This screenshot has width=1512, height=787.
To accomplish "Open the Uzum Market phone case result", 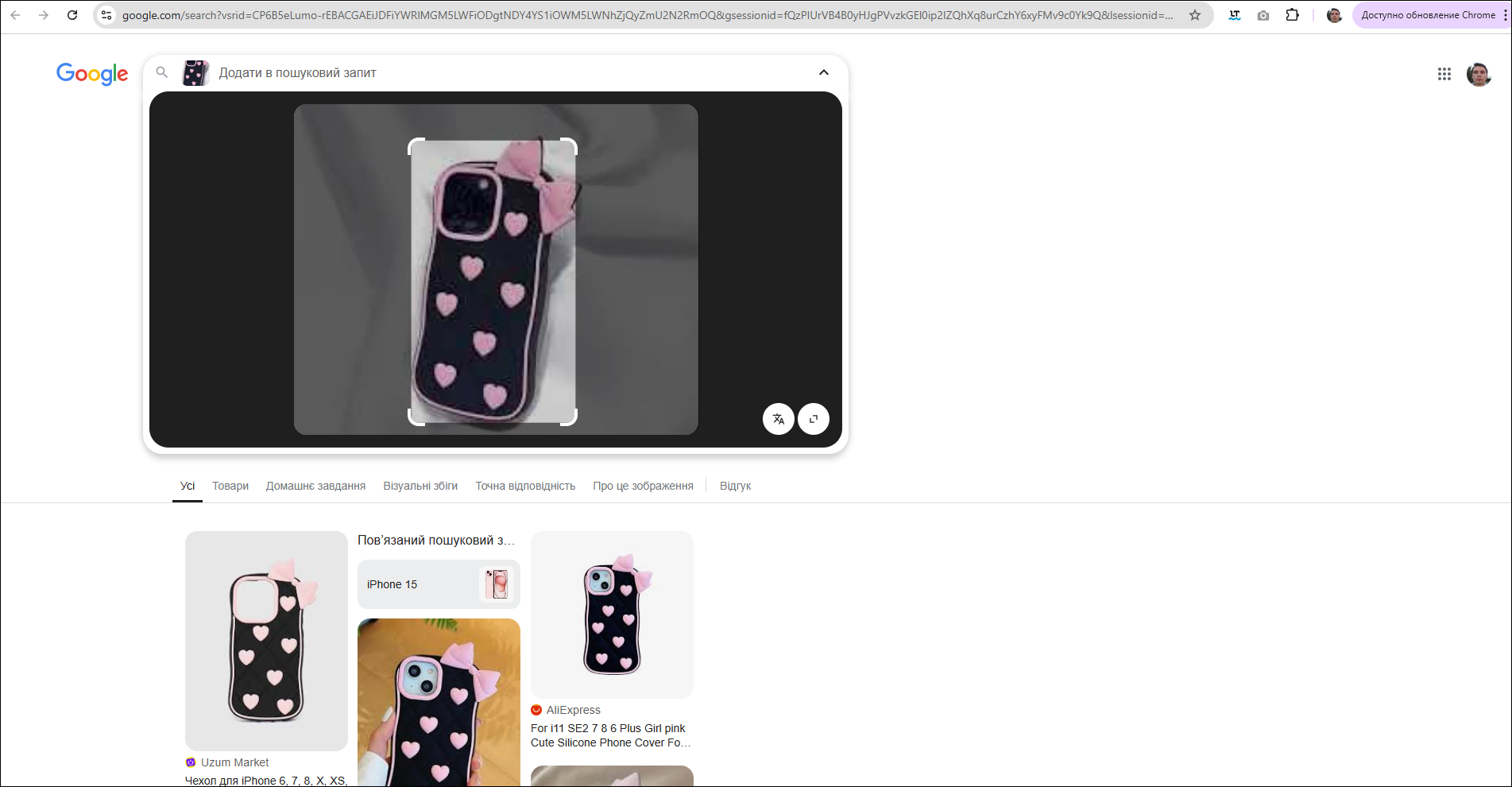I will [266, 641].
